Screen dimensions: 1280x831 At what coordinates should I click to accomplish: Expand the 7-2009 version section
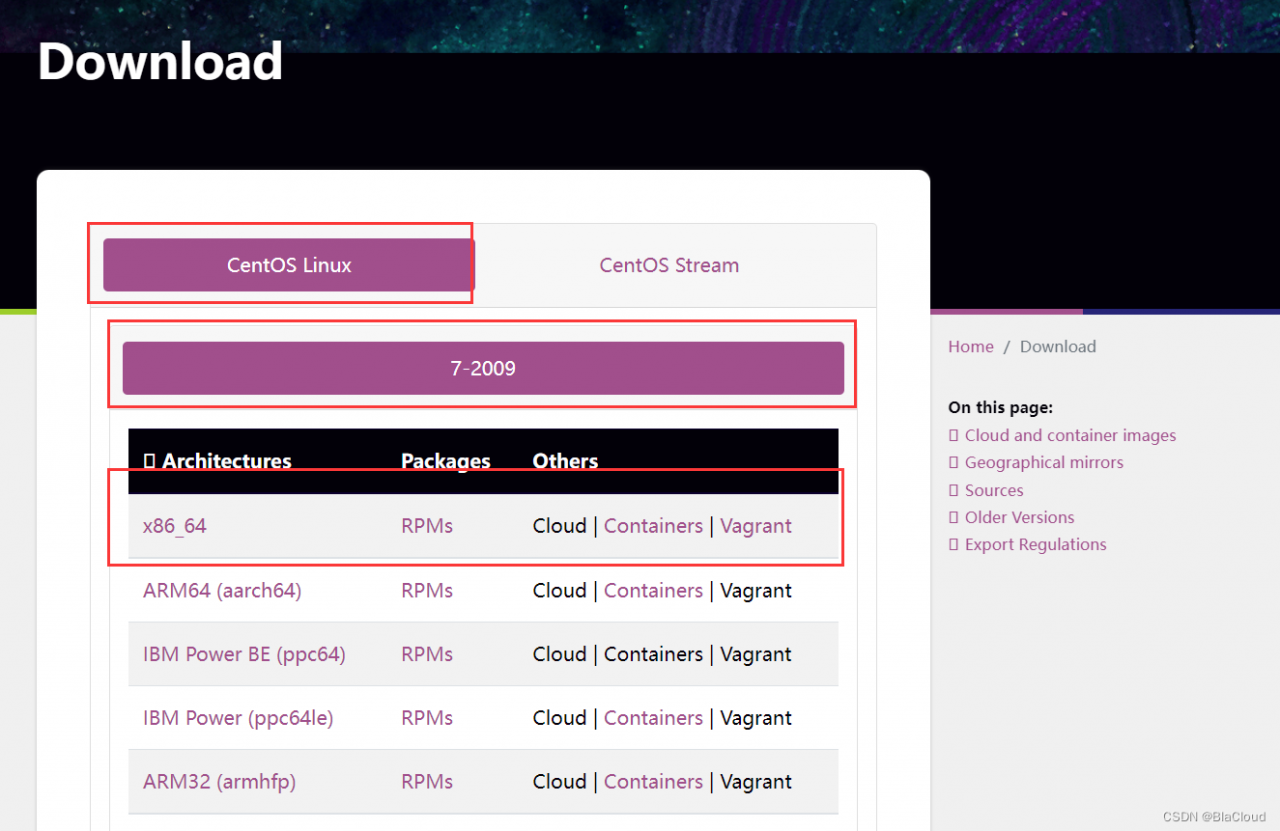coord(483,368)
